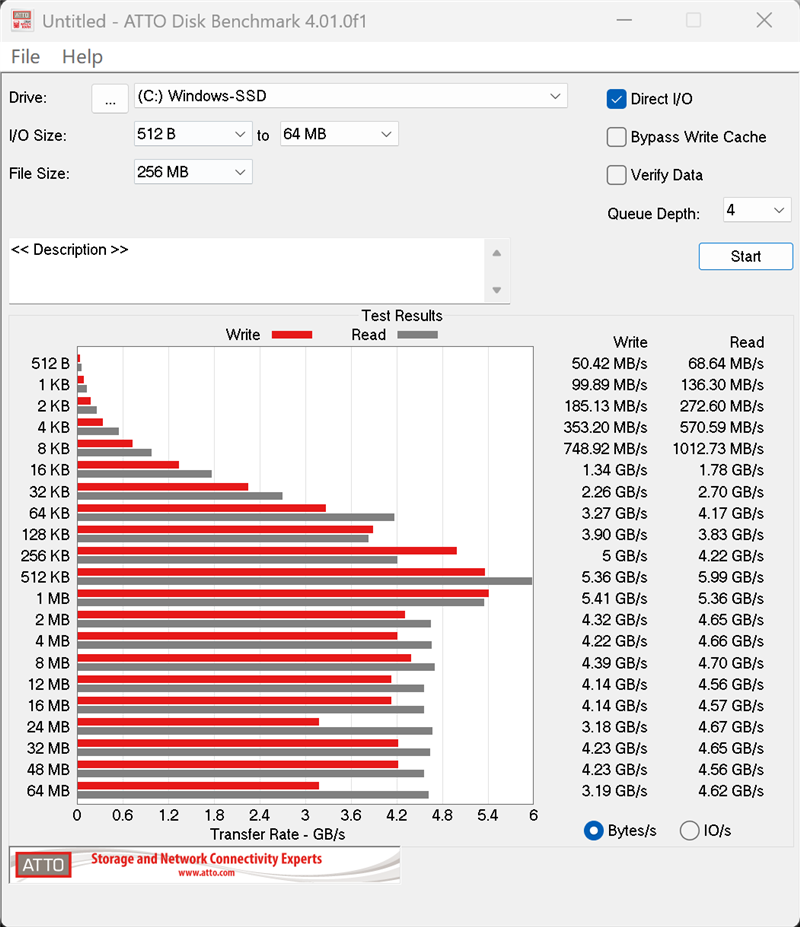
Task: Open the Help menu
Action: 82,57
